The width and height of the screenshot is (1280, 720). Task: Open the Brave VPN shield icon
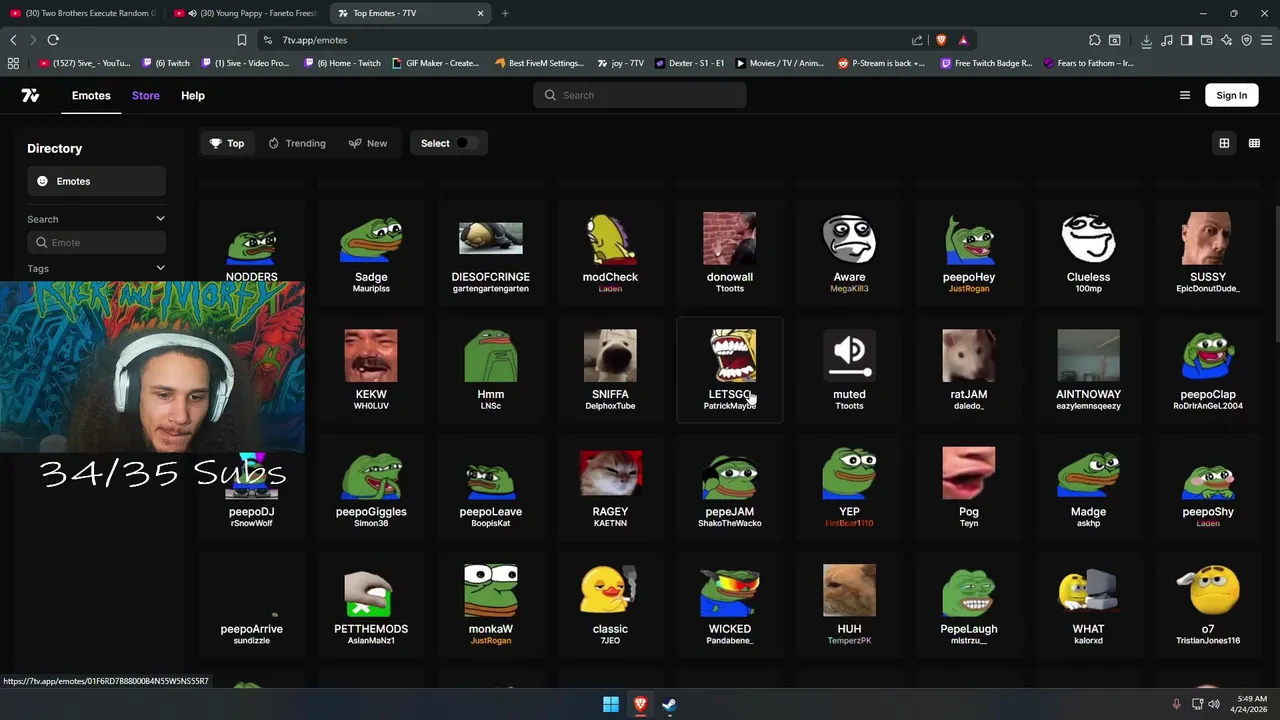[x=1247, y=40]
